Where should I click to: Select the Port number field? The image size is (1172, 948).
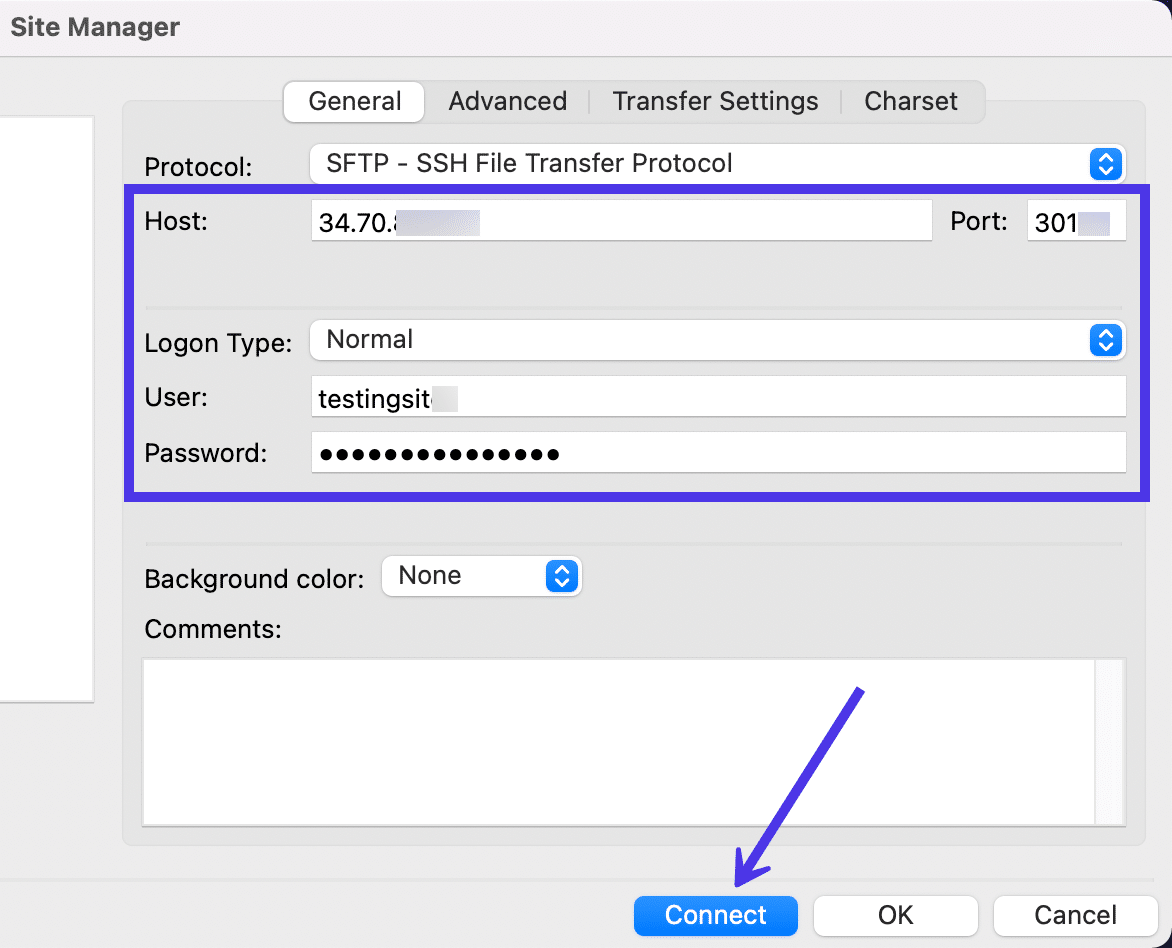point(1076,221)
